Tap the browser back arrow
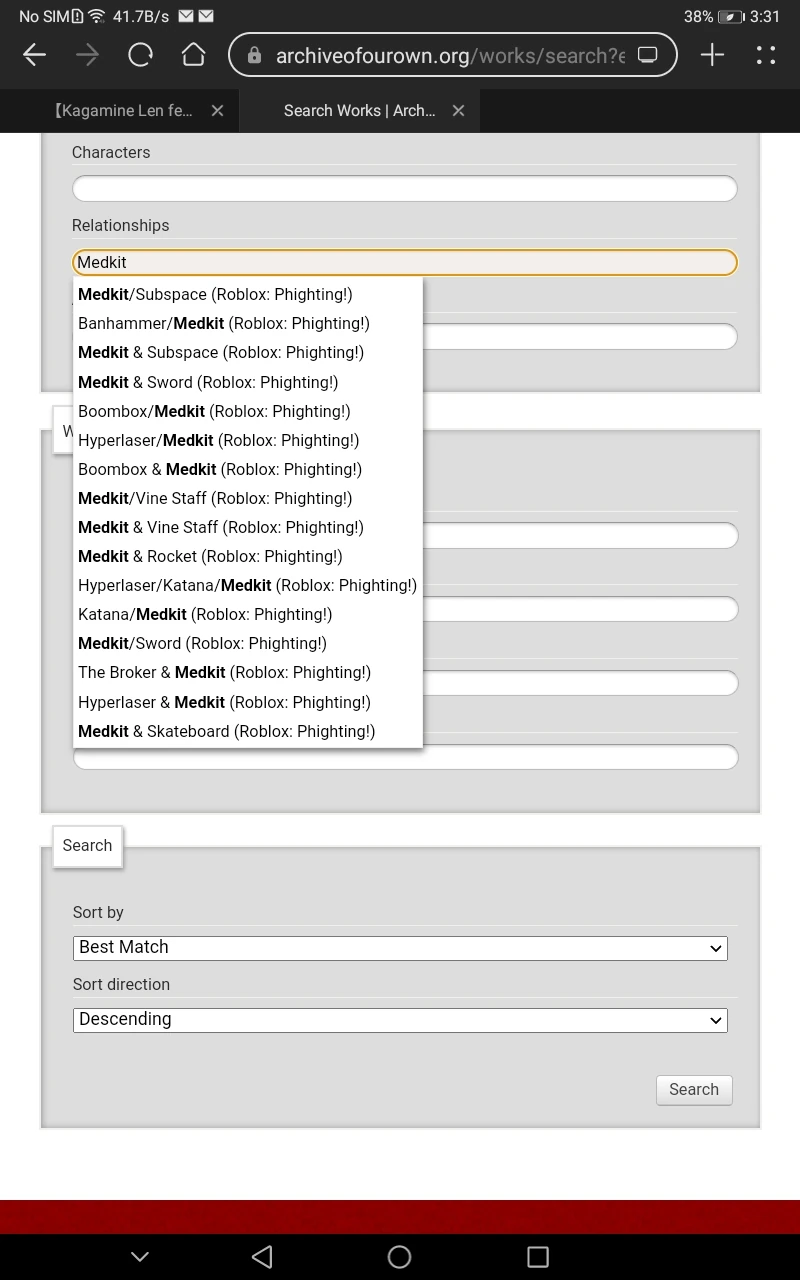Image resolution: width=800 pixels, height=1280 pixels. click(x=35, y=55)
